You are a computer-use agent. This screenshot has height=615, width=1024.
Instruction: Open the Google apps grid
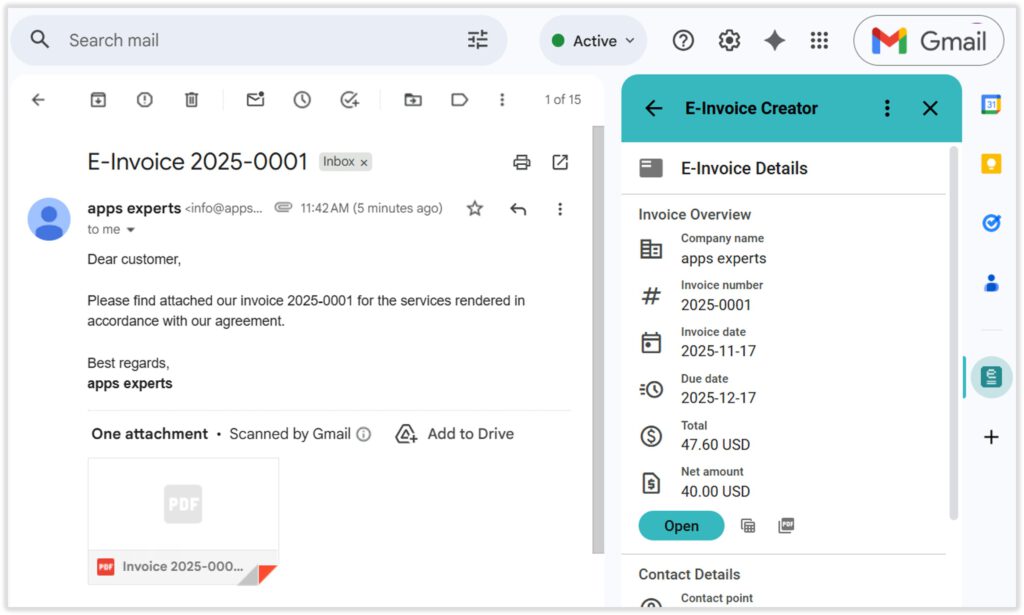819,40
